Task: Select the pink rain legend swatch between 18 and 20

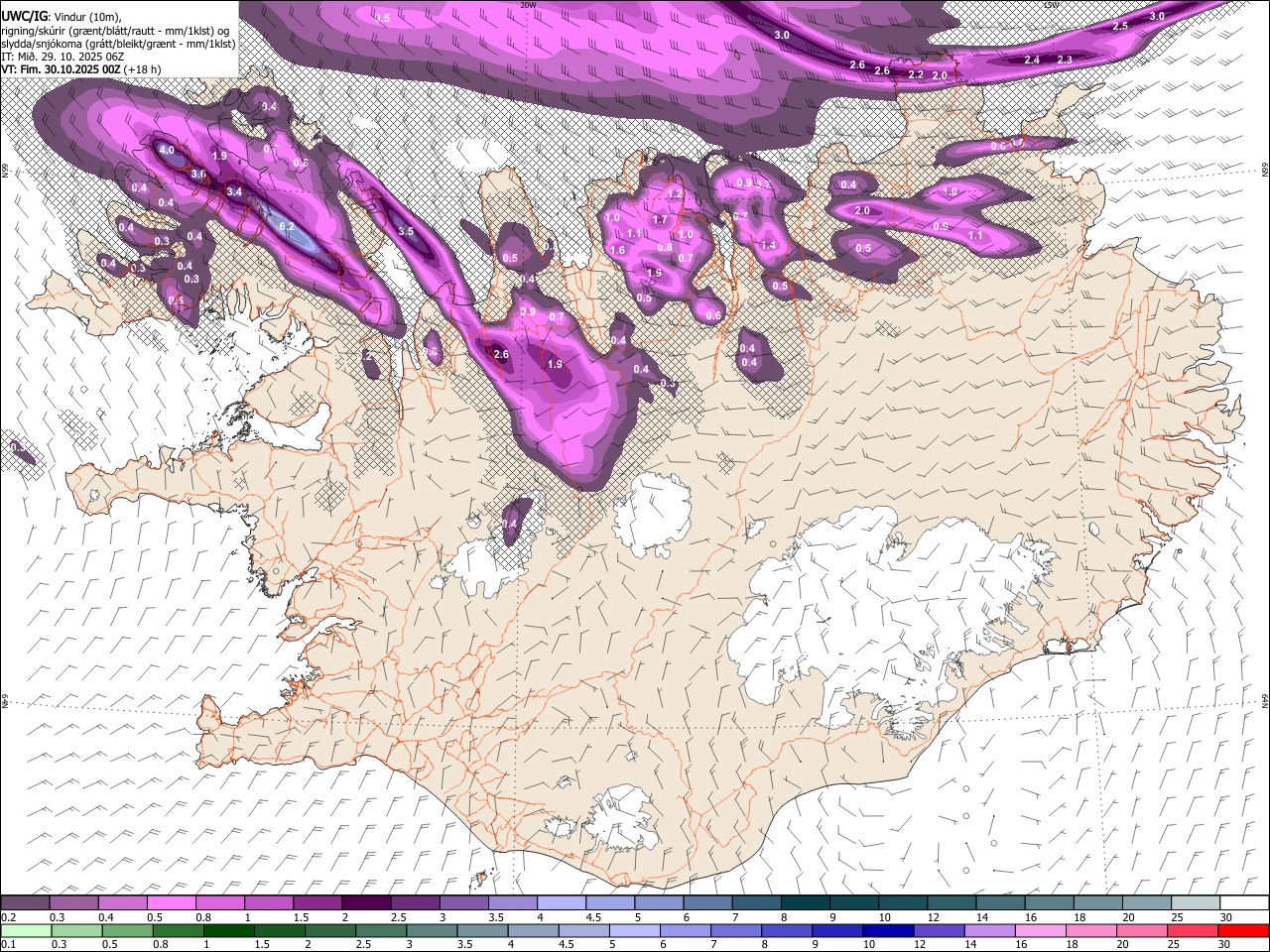Action: [1092, 931]
